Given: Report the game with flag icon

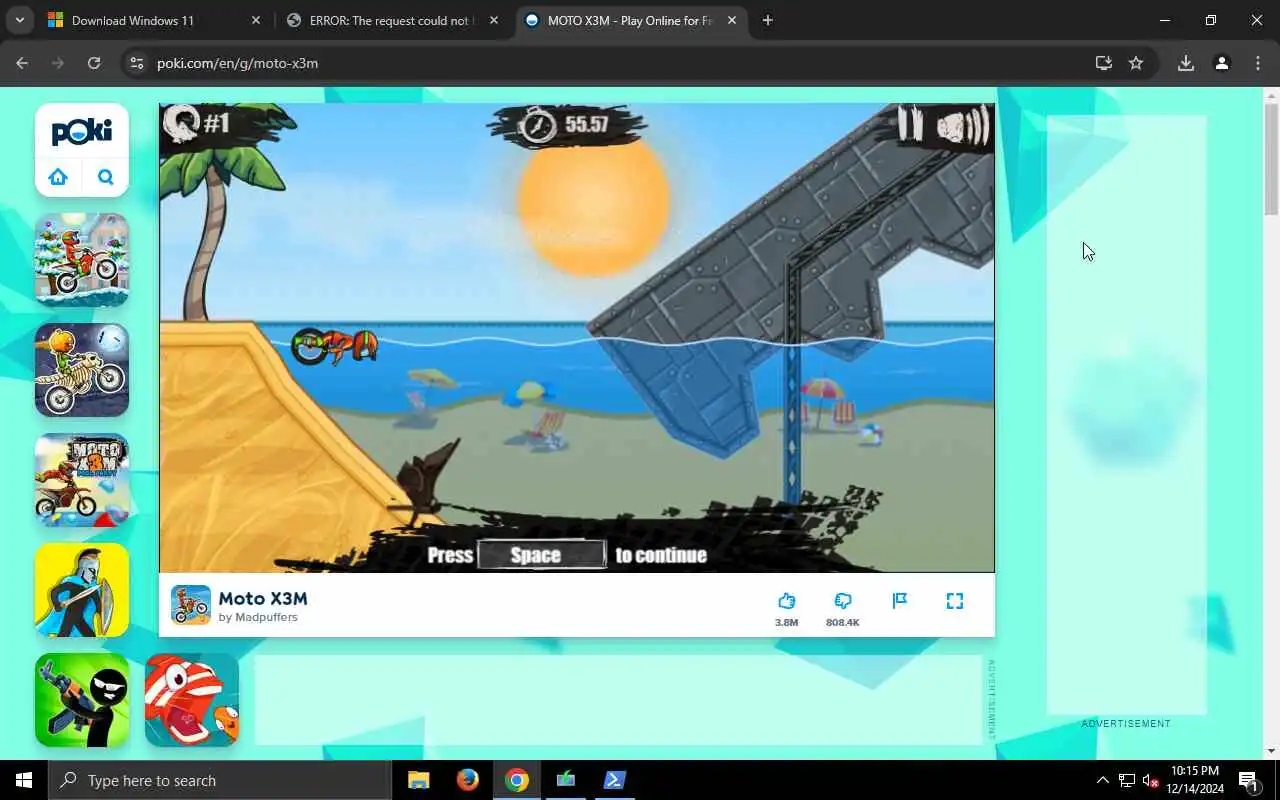Looking at the screenshot, I should (899, 601).
